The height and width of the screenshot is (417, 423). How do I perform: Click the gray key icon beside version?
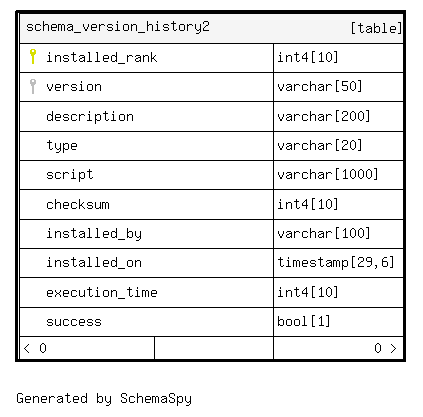pyautogui.click(x=33, y=86)
